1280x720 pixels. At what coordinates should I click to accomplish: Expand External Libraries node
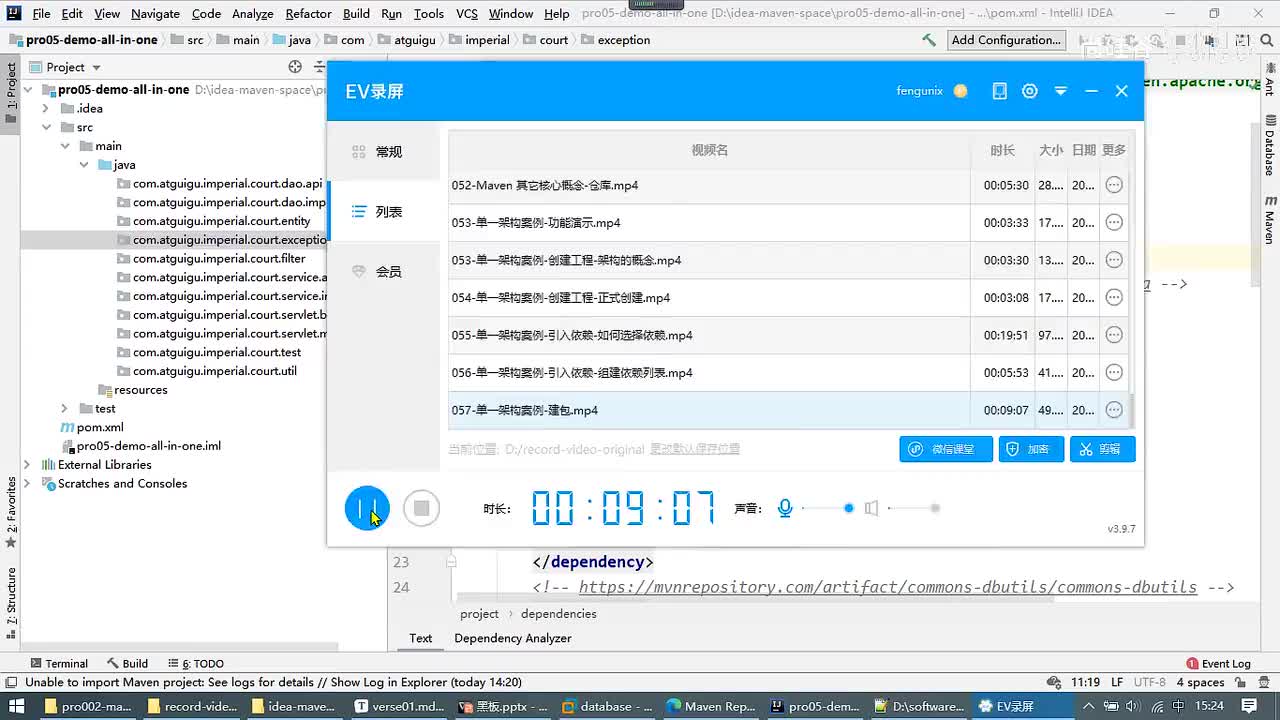[28, 465]
